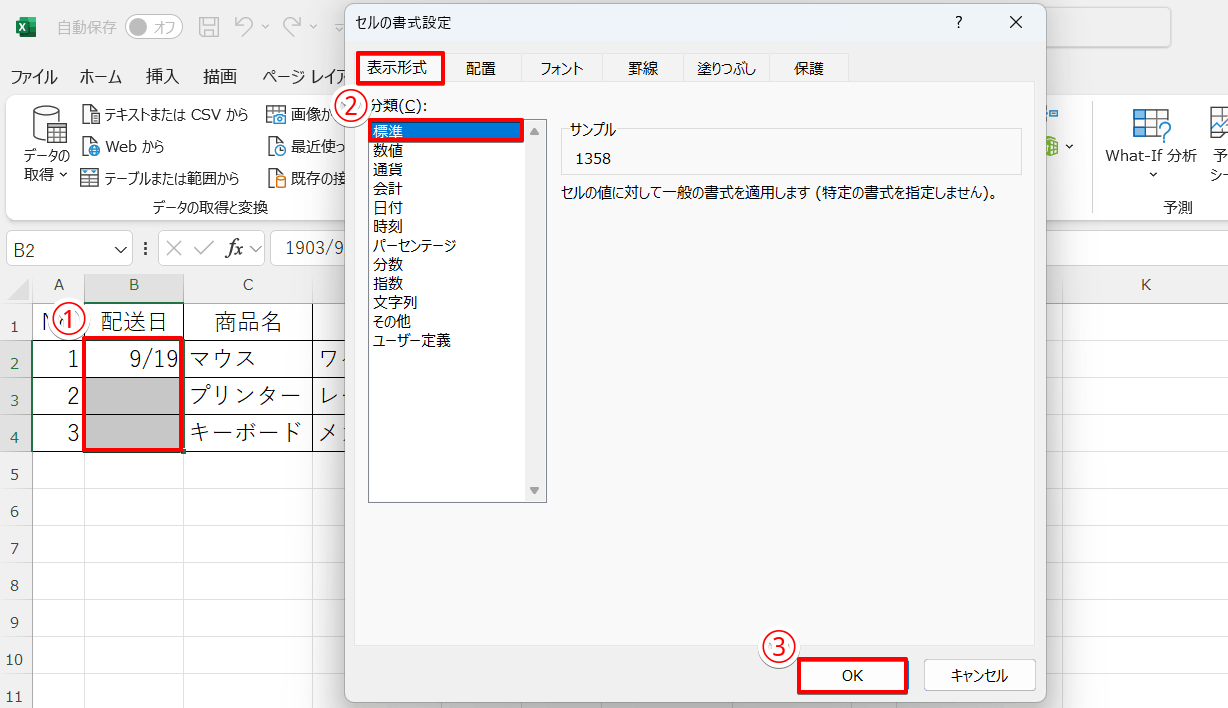Choose ユーザー定義 from the category list
Image resolution: width=1228 pixels, height=708 pixels.
click(x=412, y=341)
